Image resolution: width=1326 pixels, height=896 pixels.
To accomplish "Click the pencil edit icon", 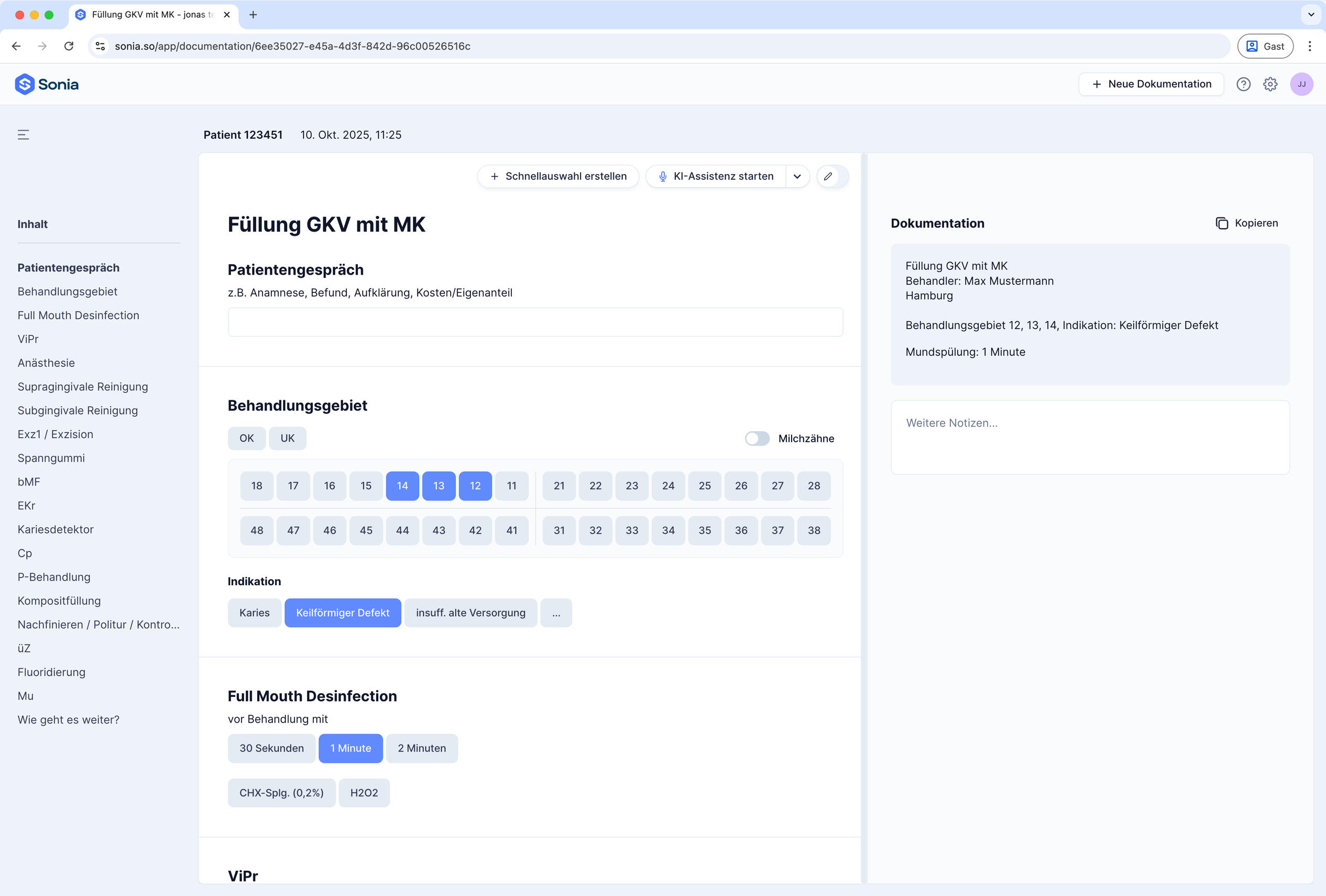I will click(828, 177).
